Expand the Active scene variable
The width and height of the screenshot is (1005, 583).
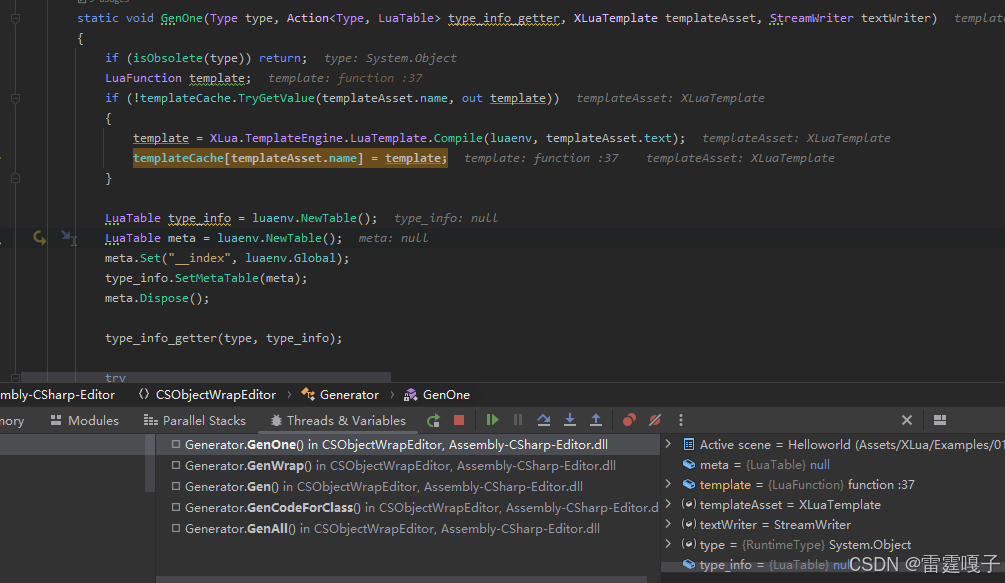(x=669, y=444)
